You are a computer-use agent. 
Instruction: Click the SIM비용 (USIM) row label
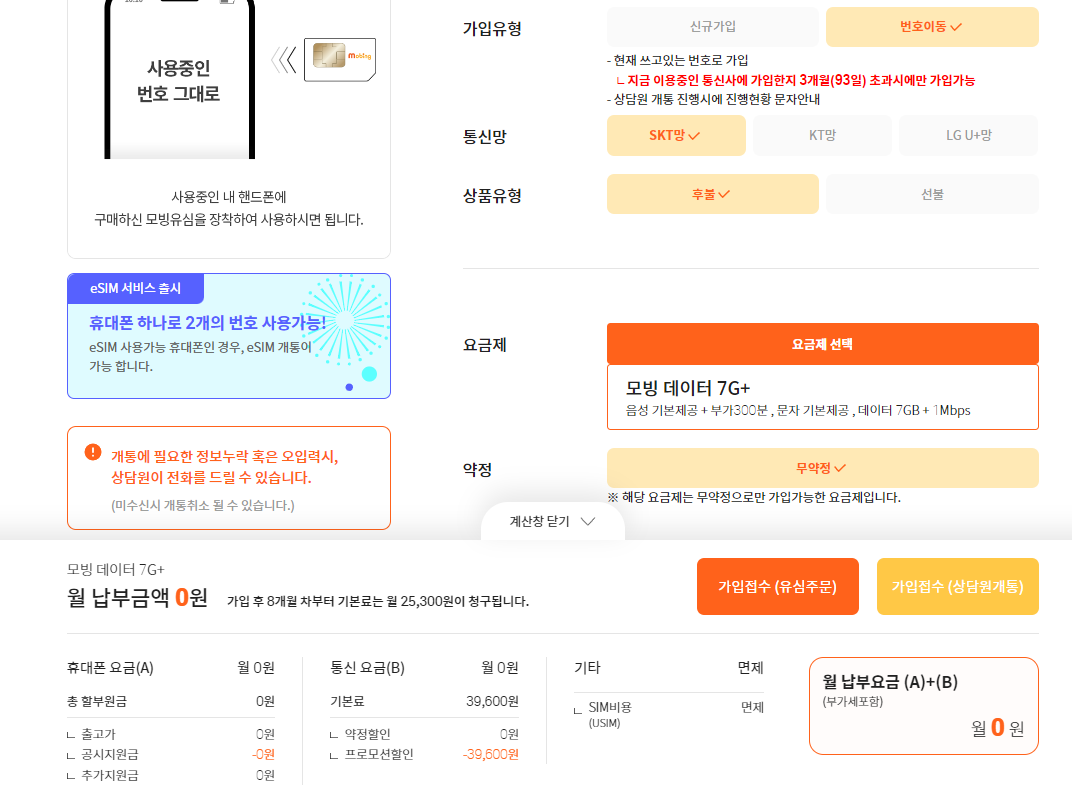610,714
